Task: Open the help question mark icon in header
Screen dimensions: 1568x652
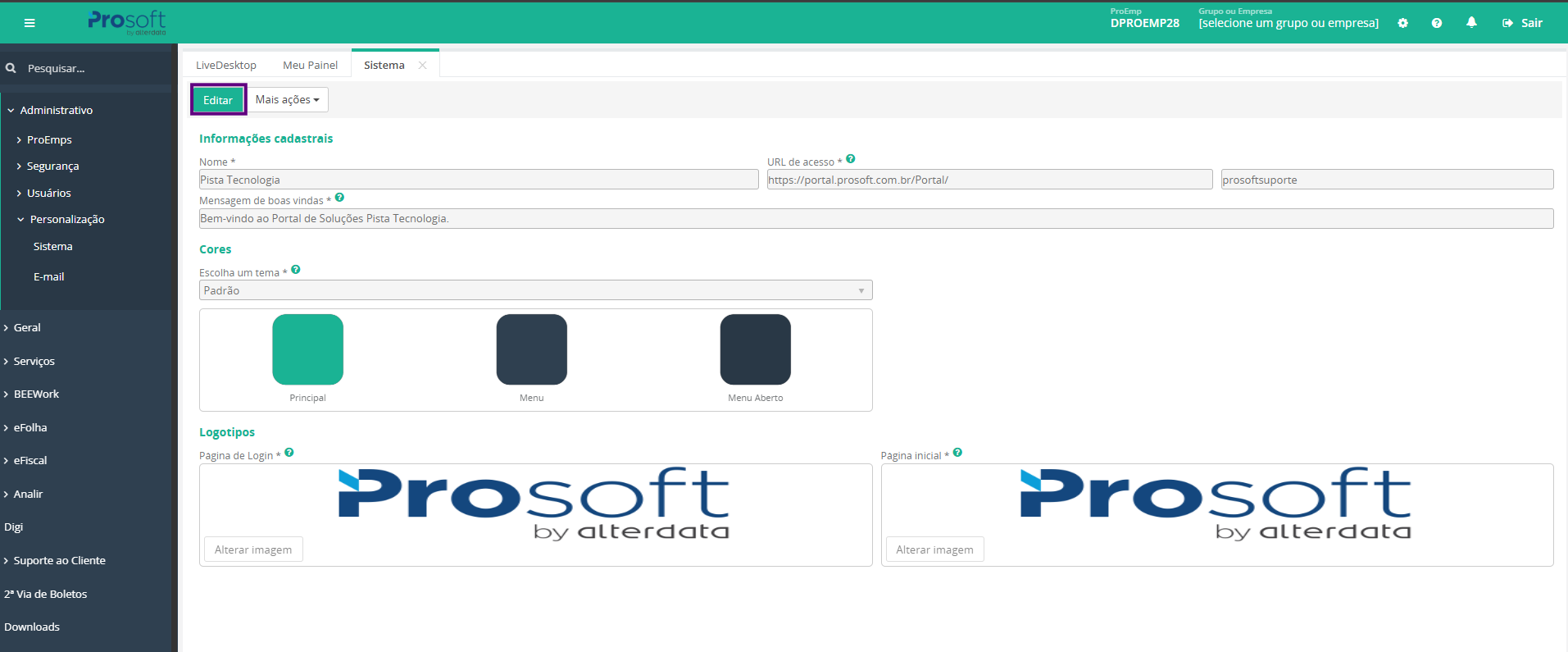Action: (1436, 23)
